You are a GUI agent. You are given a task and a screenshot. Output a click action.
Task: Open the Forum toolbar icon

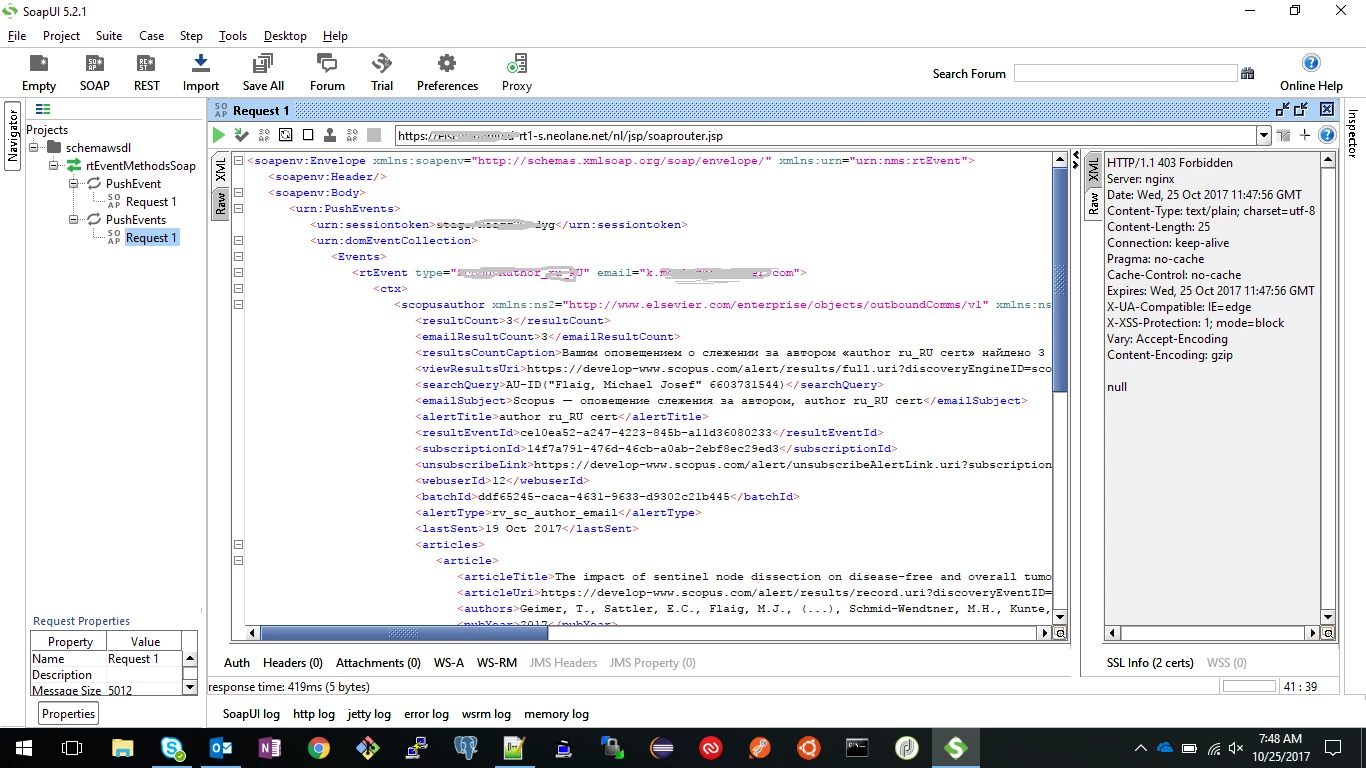[x=327, y=73]
